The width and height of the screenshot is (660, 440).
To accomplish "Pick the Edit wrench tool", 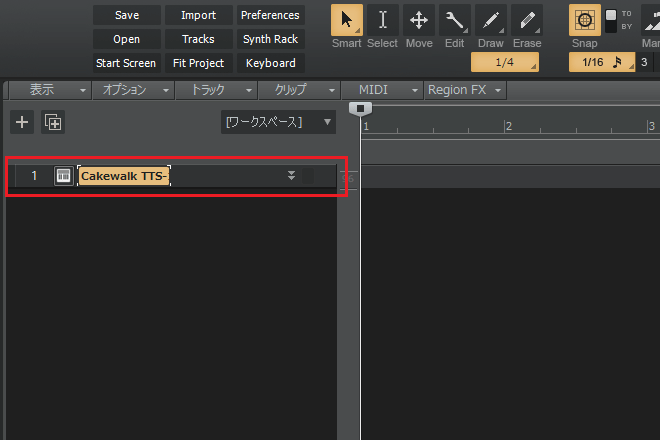I will pyautogui.click(x=454, y=21).
